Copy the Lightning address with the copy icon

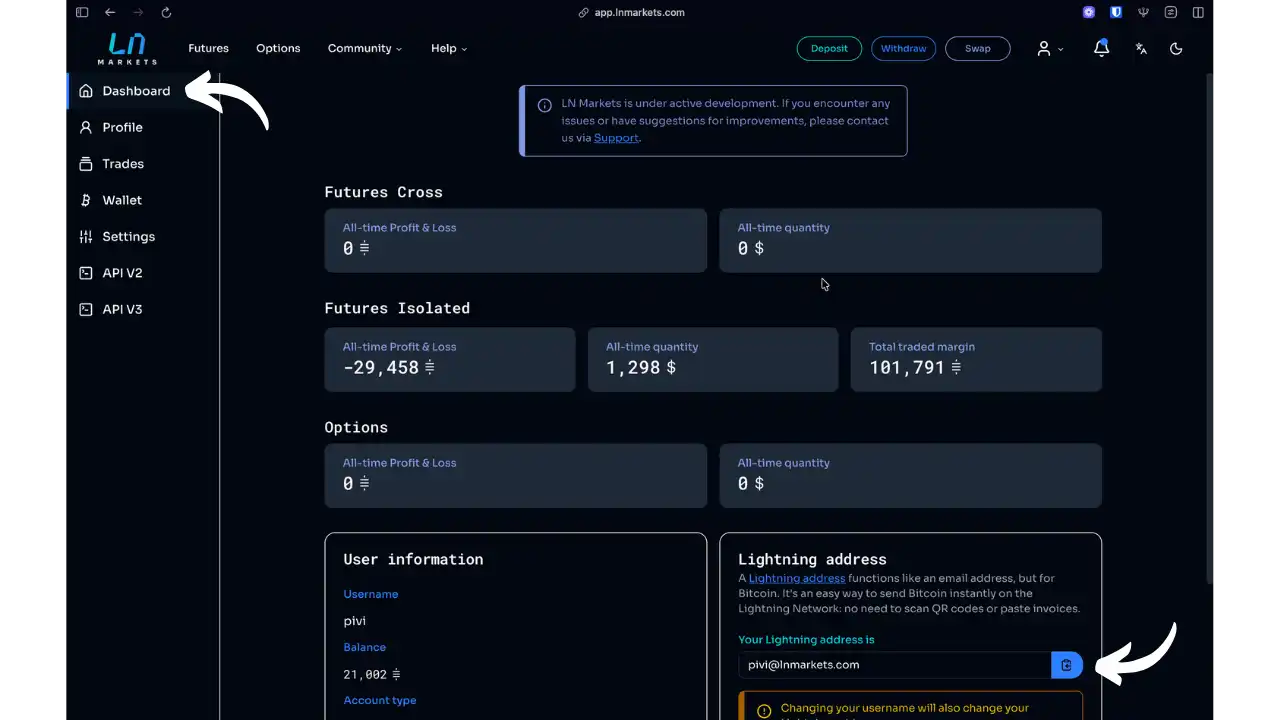1066,664
